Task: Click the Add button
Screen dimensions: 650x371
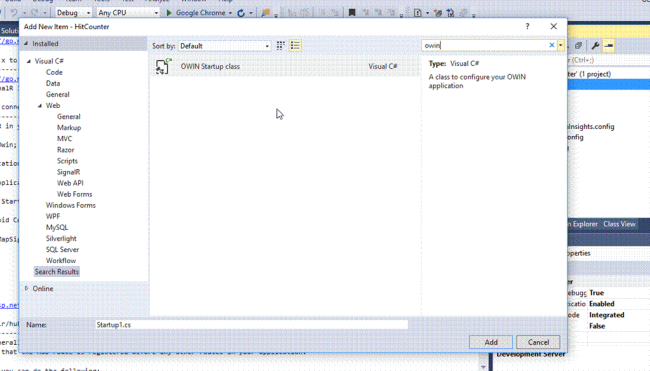Action: 491,342
